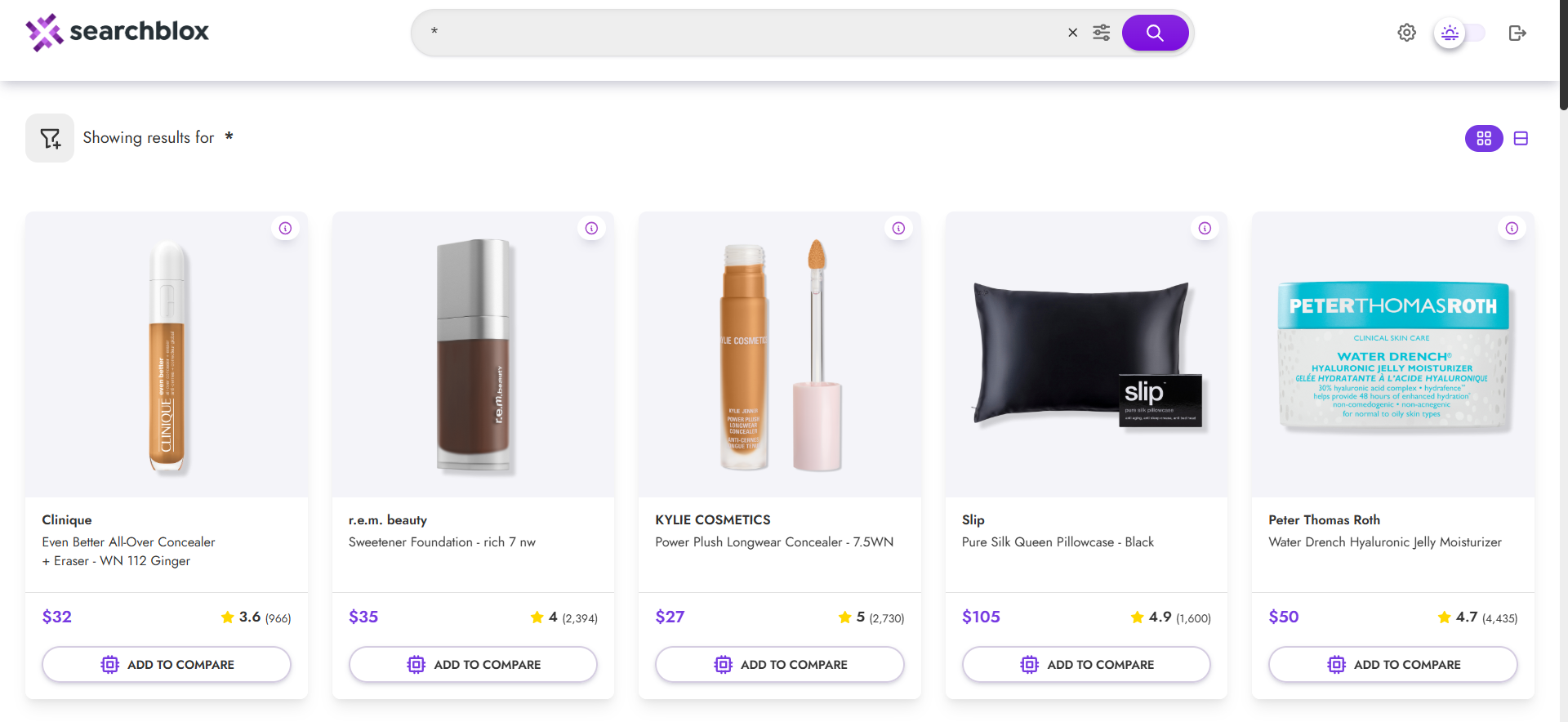Run search with the purple magnifier button
Screen dimensions: 1568x722
click(1155, 33)
